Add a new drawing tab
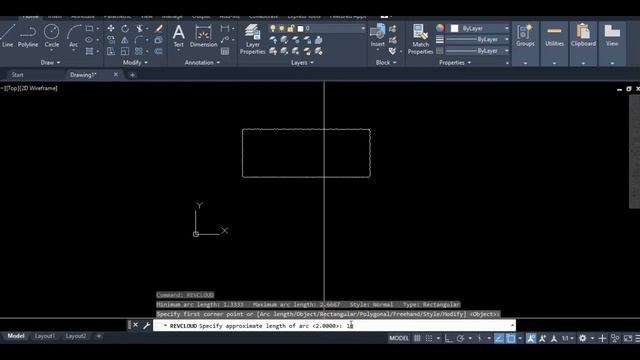Screen dimensions: 640x360 [132, 75]
